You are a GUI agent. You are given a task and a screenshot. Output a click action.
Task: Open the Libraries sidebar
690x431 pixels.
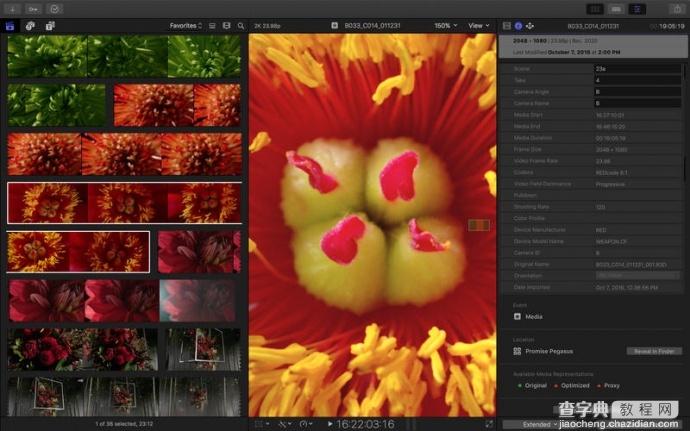(x=11, y=25)
